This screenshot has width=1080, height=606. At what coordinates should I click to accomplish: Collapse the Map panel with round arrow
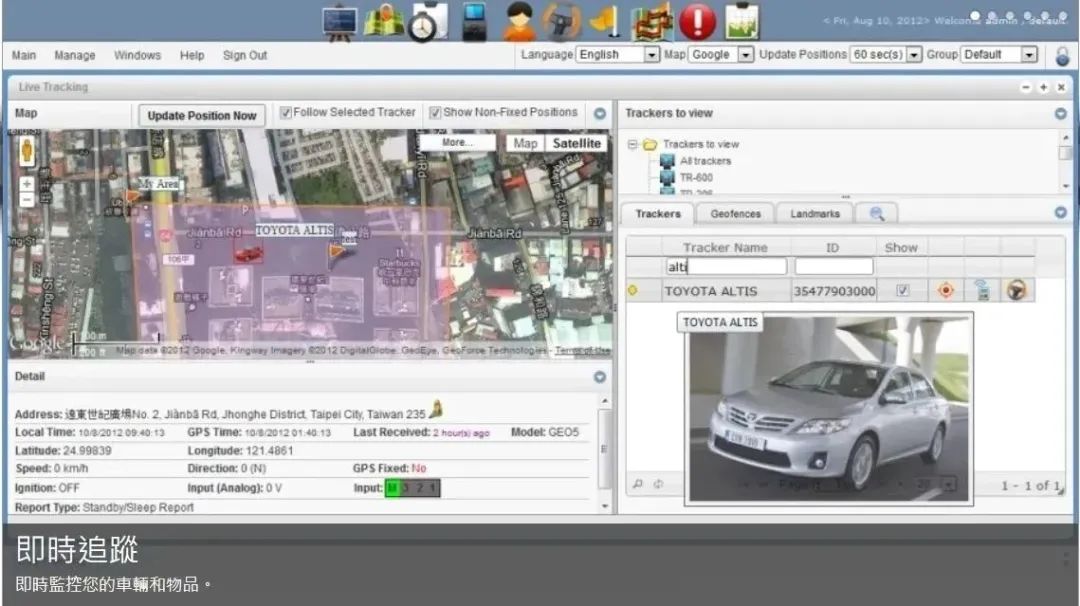pos(600,114)
